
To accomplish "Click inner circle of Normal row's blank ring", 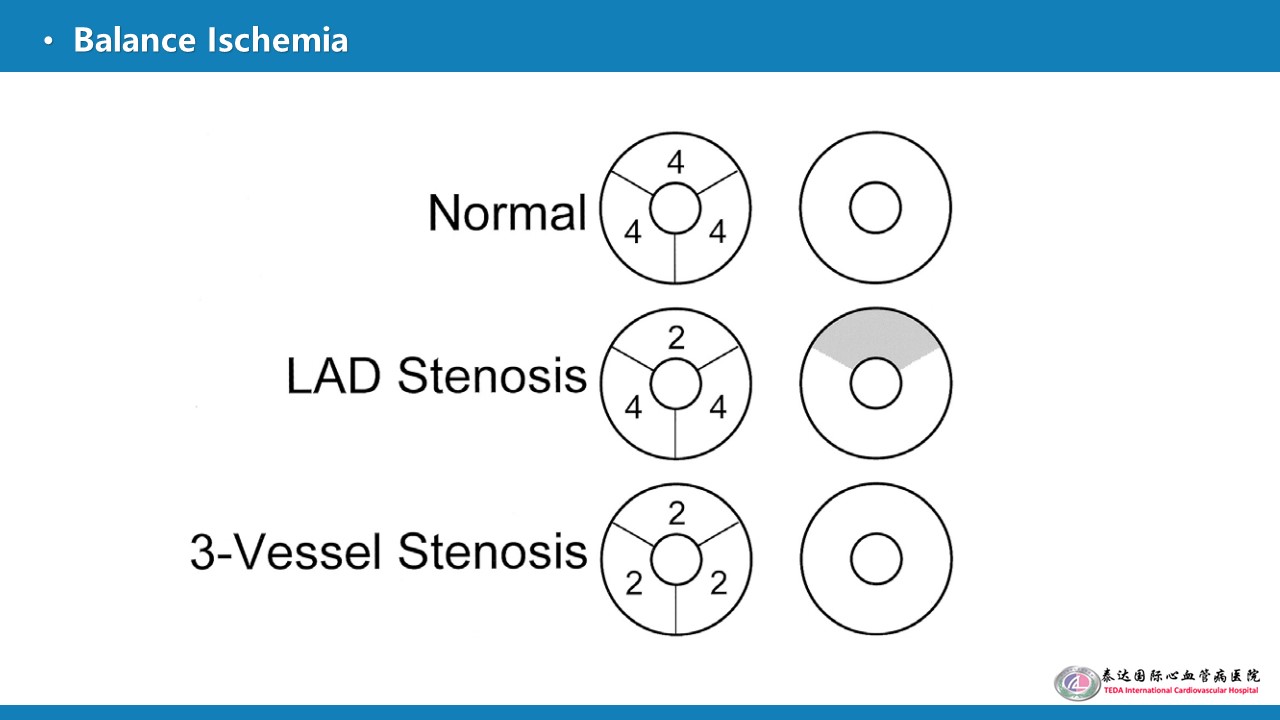I will pyautogui.click(x=875, y=209).
